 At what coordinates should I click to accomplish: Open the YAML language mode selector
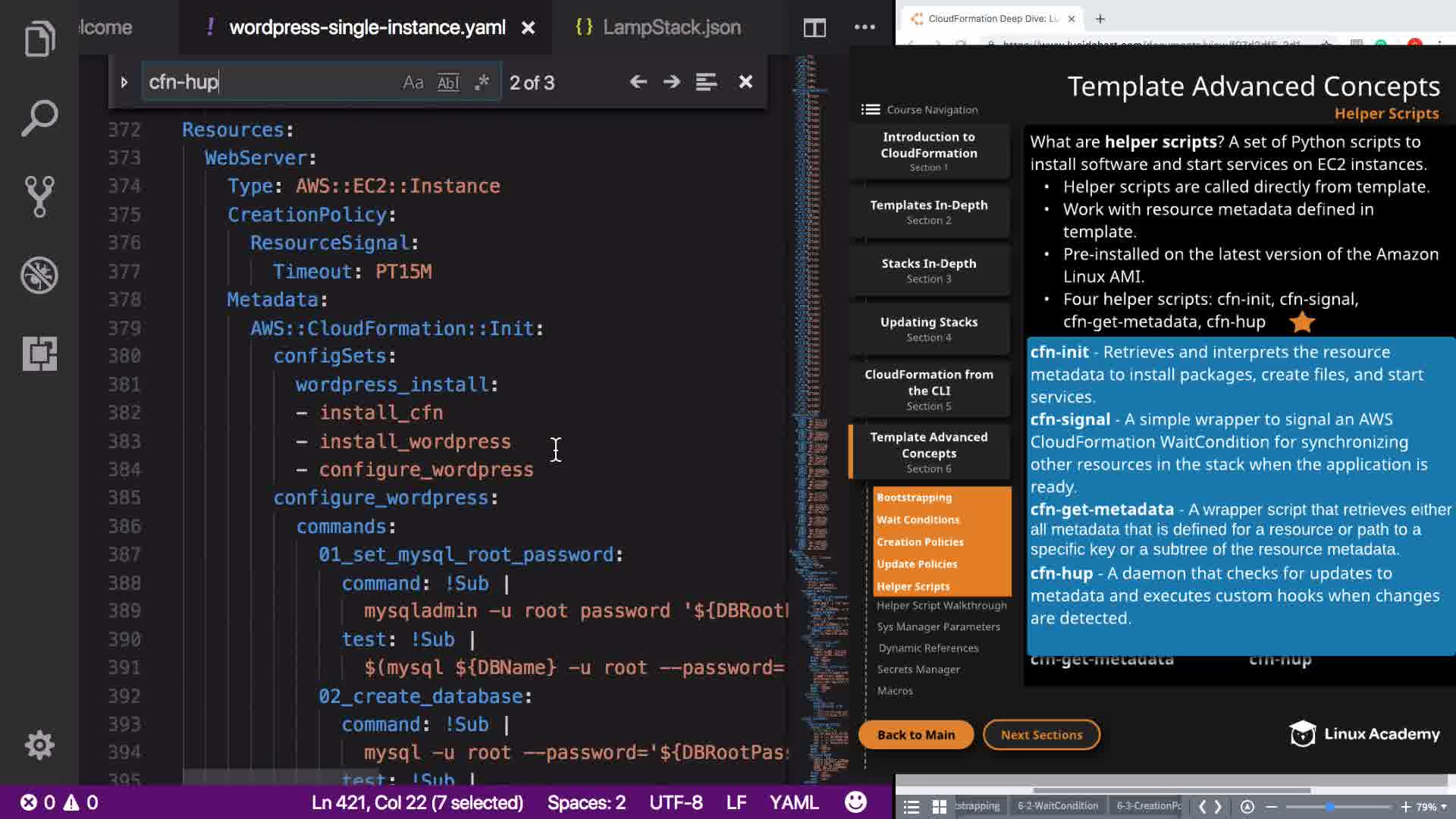coord(793,802)
